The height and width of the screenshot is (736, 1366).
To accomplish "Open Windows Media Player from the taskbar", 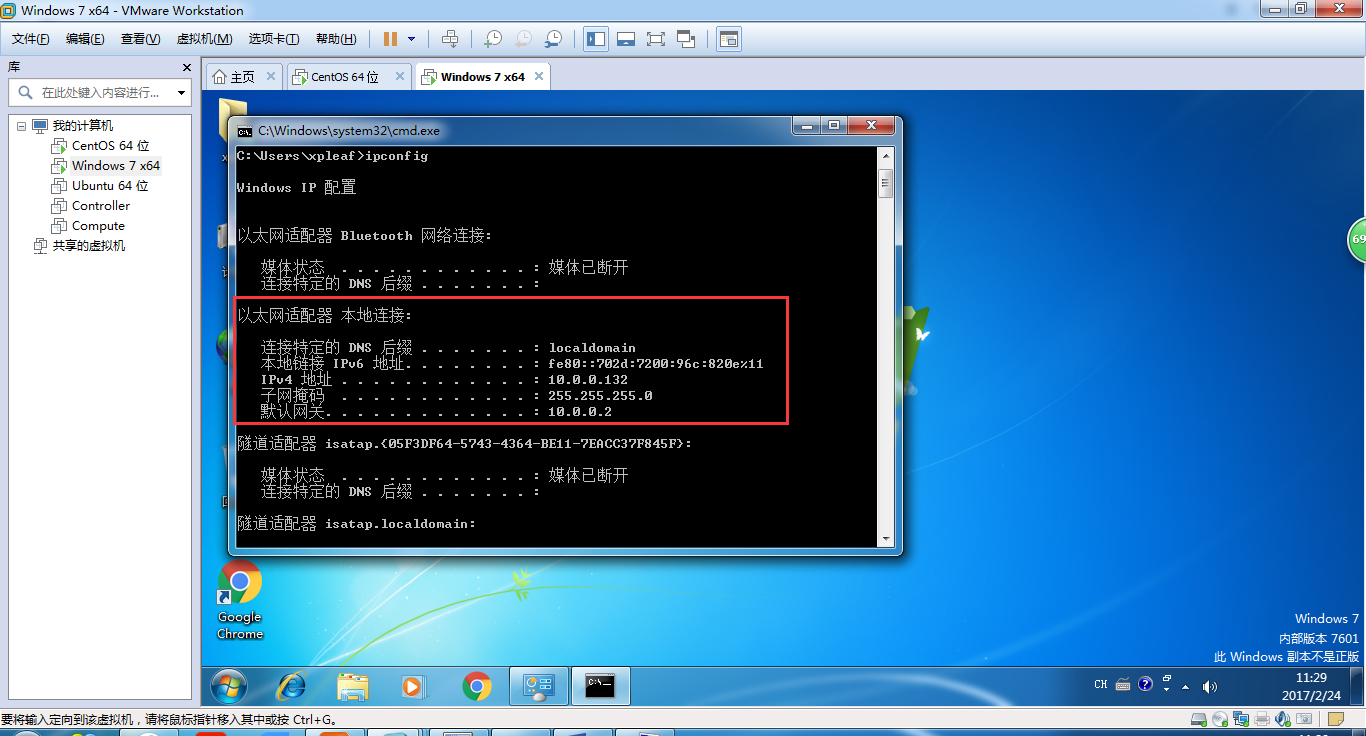I will 411,686.
